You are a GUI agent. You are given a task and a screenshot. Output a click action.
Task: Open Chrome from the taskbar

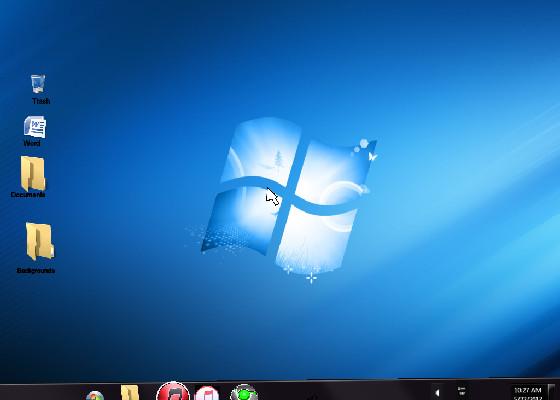pos(95,395)
